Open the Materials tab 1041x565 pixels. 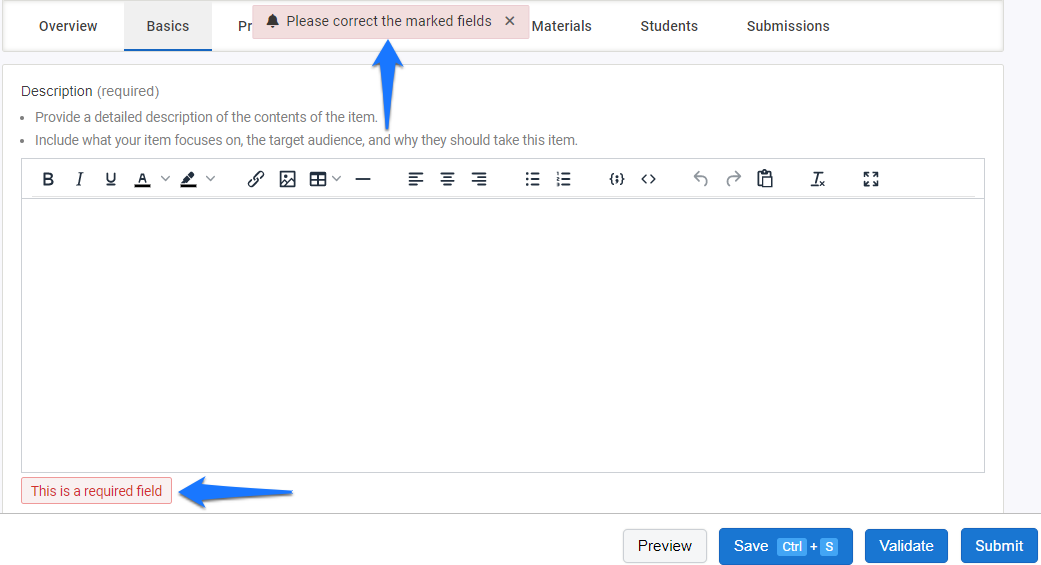coord(562,27)
